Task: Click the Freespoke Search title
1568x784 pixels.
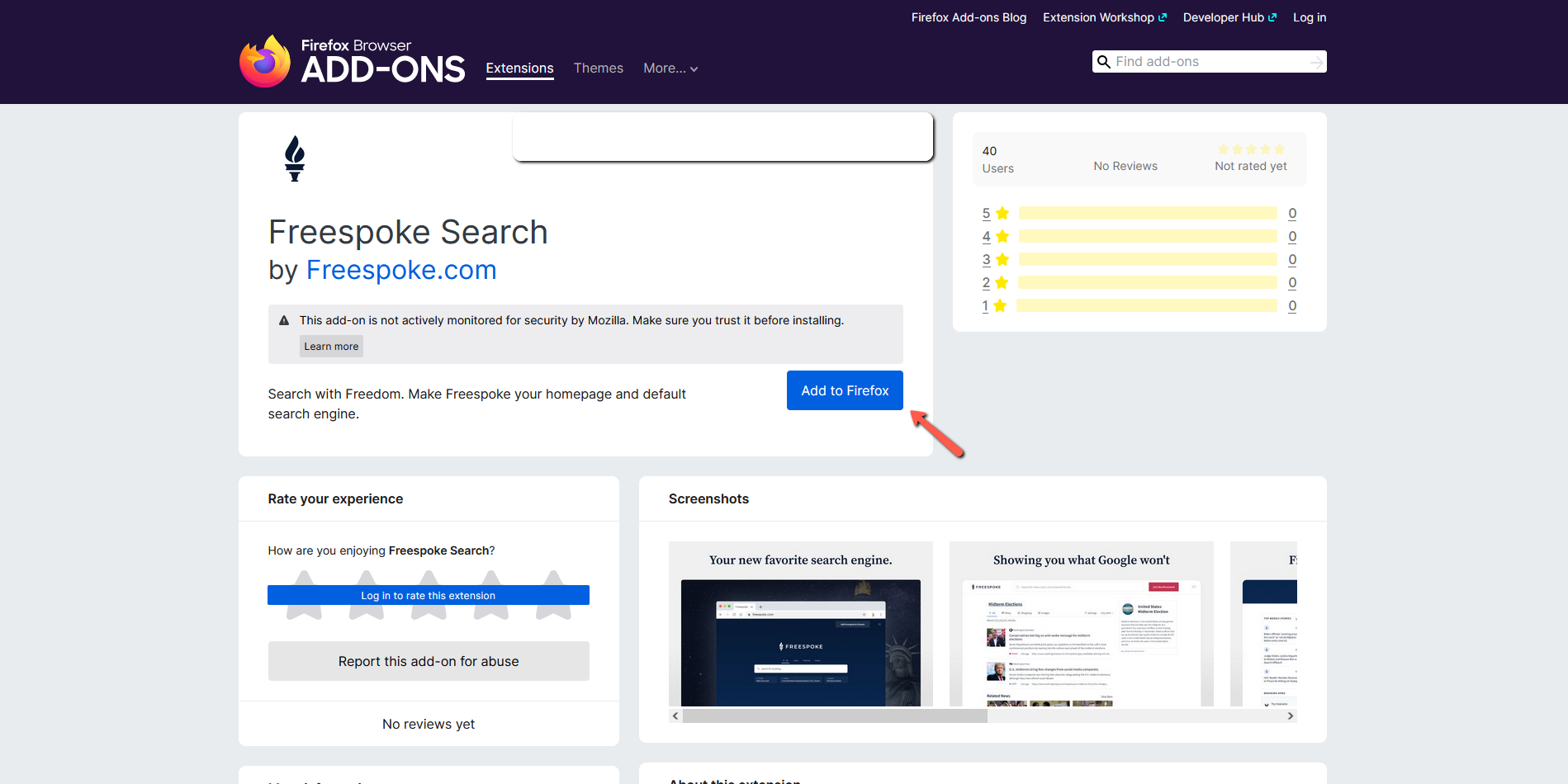Action: 408,232
